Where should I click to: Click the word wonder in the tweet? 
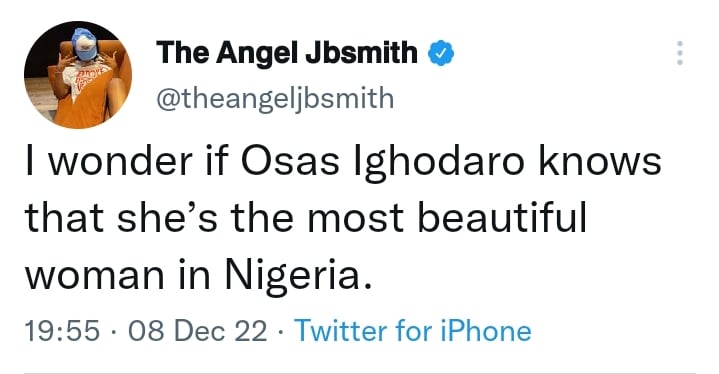[121, 161]
